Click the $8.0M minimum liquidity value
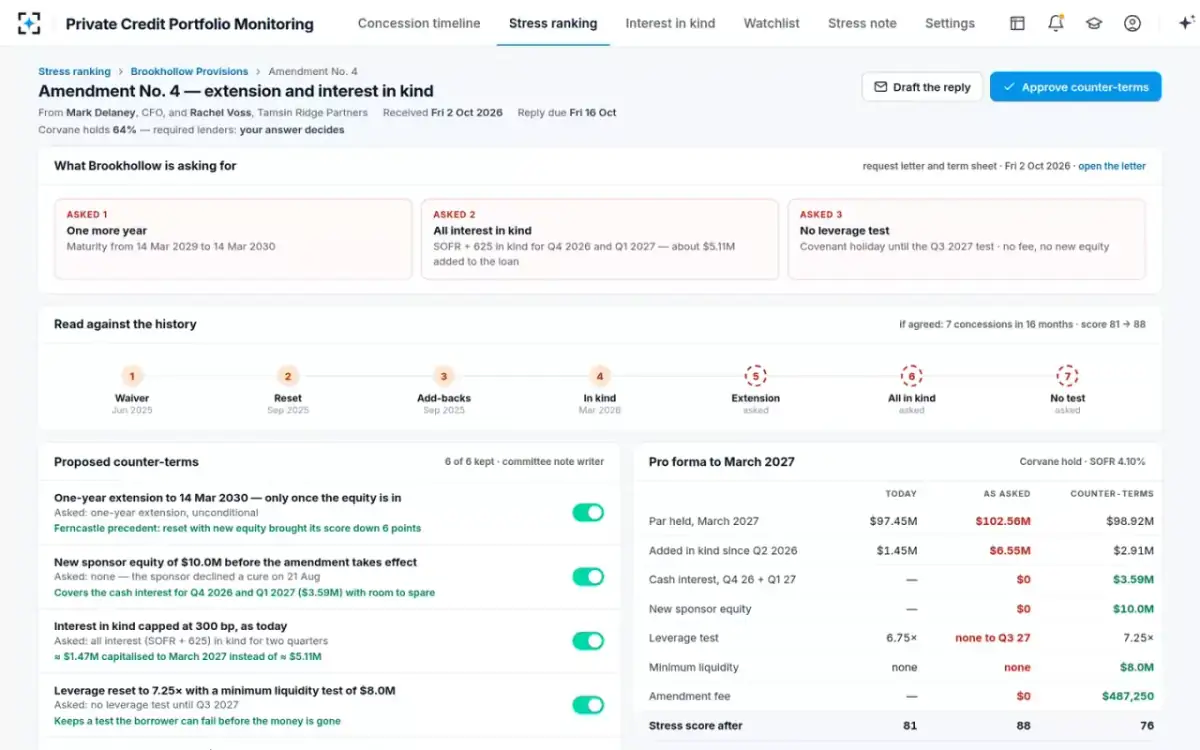This screenshot has height=750, width=1200. [x=1137, y=667]
